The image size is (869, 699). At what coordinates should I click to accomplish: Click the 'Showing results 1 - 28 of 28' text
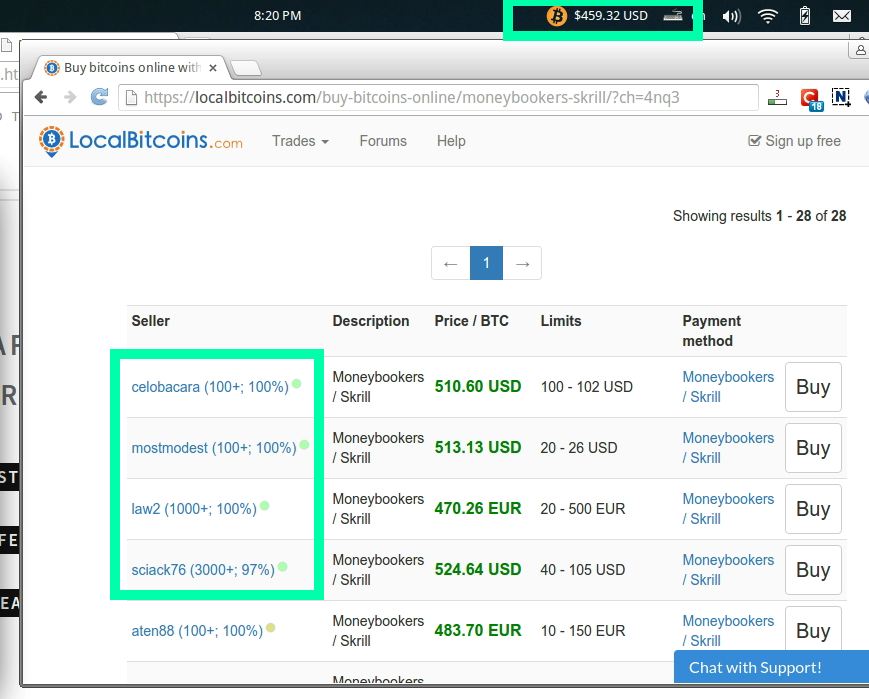pos(759,216)
